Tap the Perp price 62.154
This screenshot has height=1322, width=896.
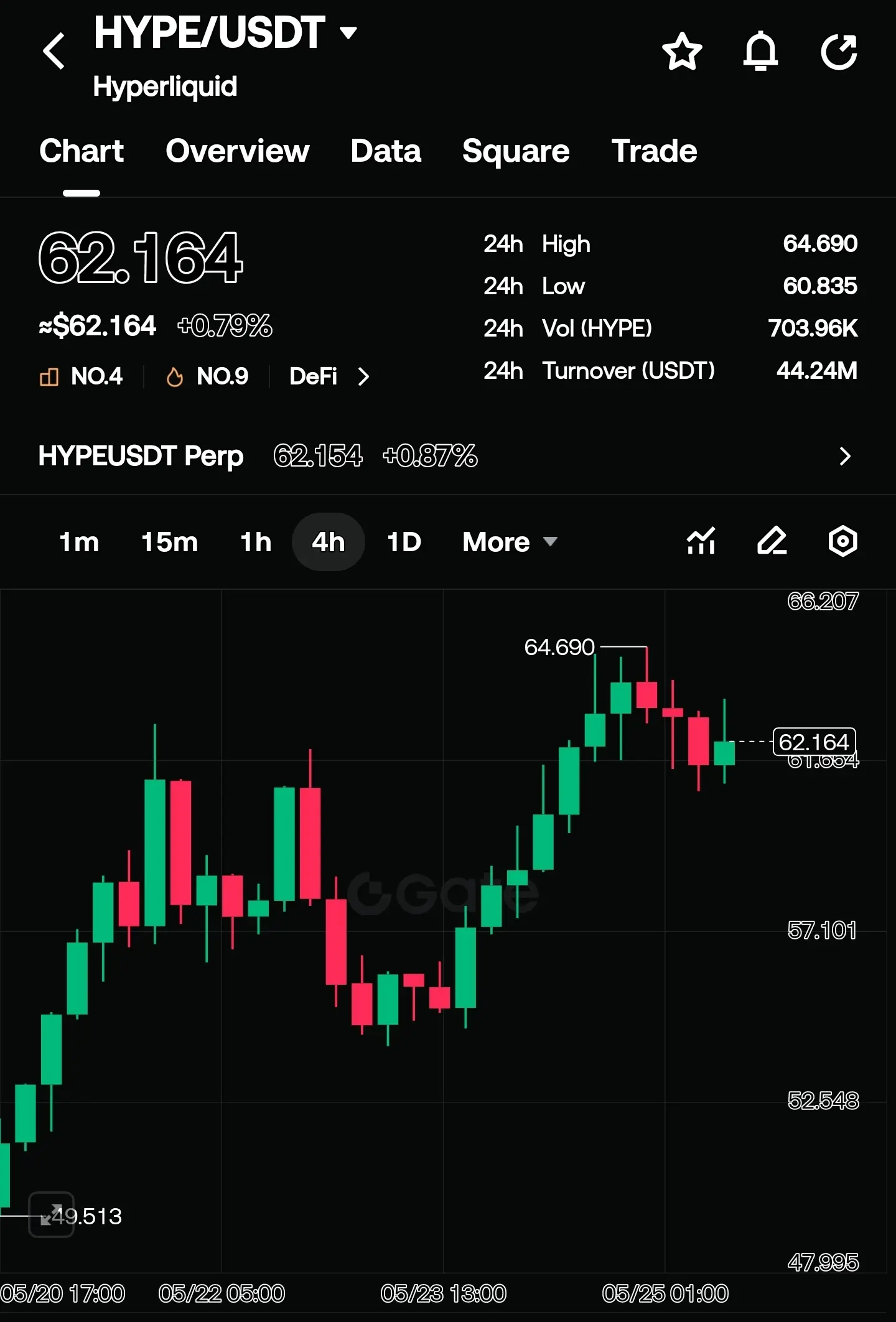(x=318, y=456)
